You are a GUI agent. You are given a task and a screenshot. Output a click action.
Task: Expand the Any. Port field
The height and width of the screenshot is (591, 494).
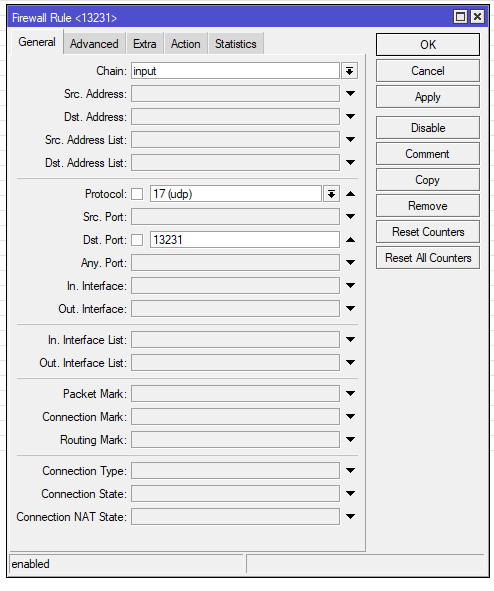pos(350,262)
